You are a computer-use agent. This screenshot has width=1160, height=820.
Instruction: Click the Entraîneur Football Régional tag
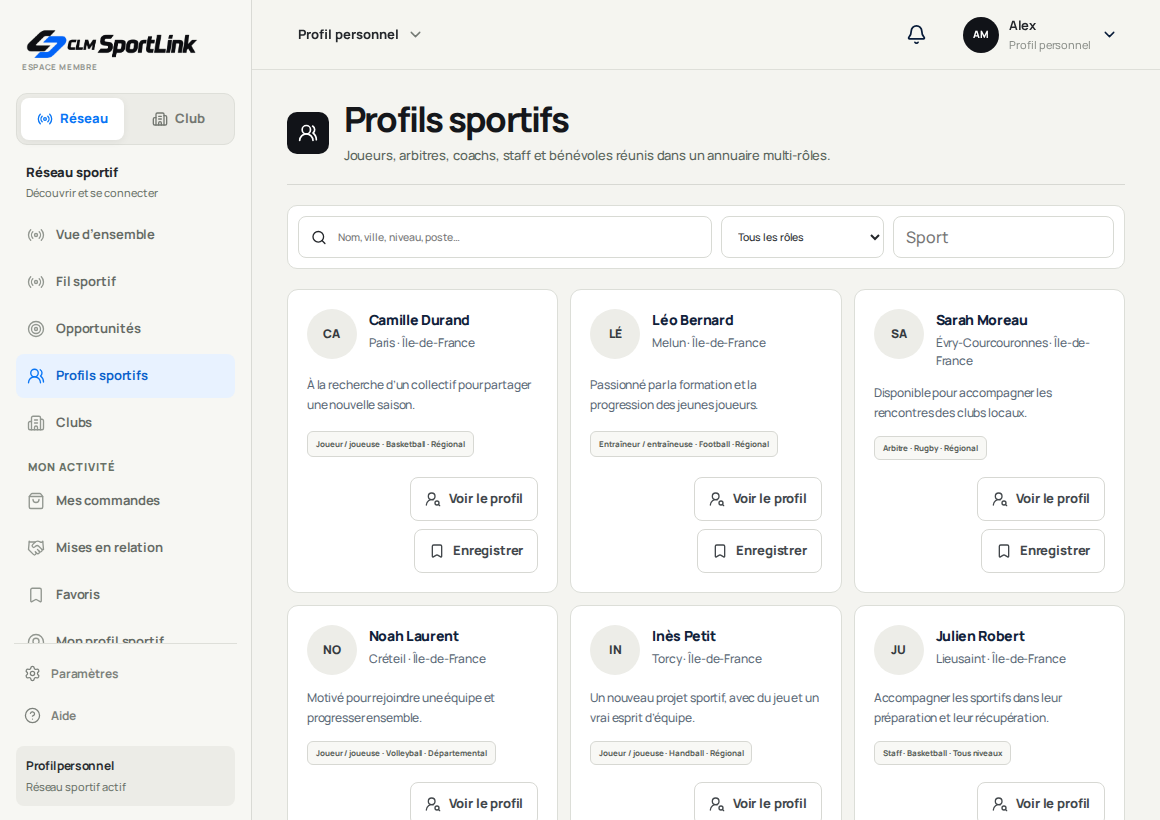(684, 444)
